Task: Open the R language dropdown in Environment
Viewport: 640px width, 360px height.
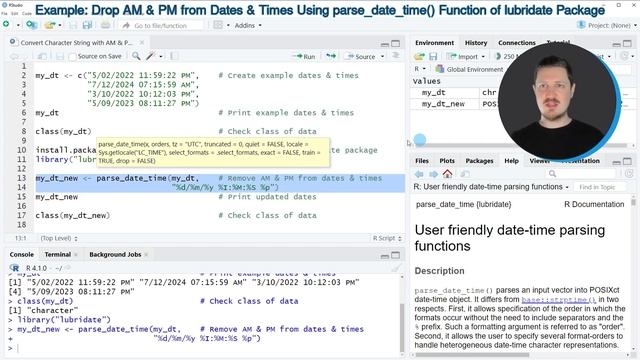Action: 420,69
